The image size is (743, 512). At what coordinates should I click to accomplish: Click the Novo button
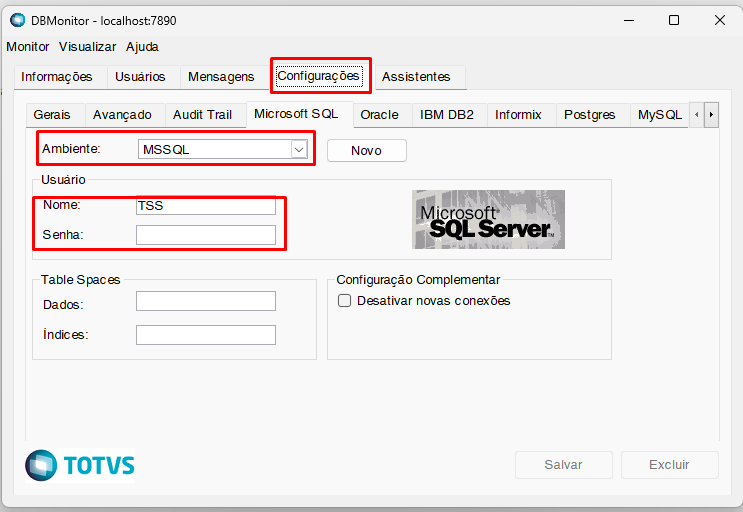(x=366, y=151)
